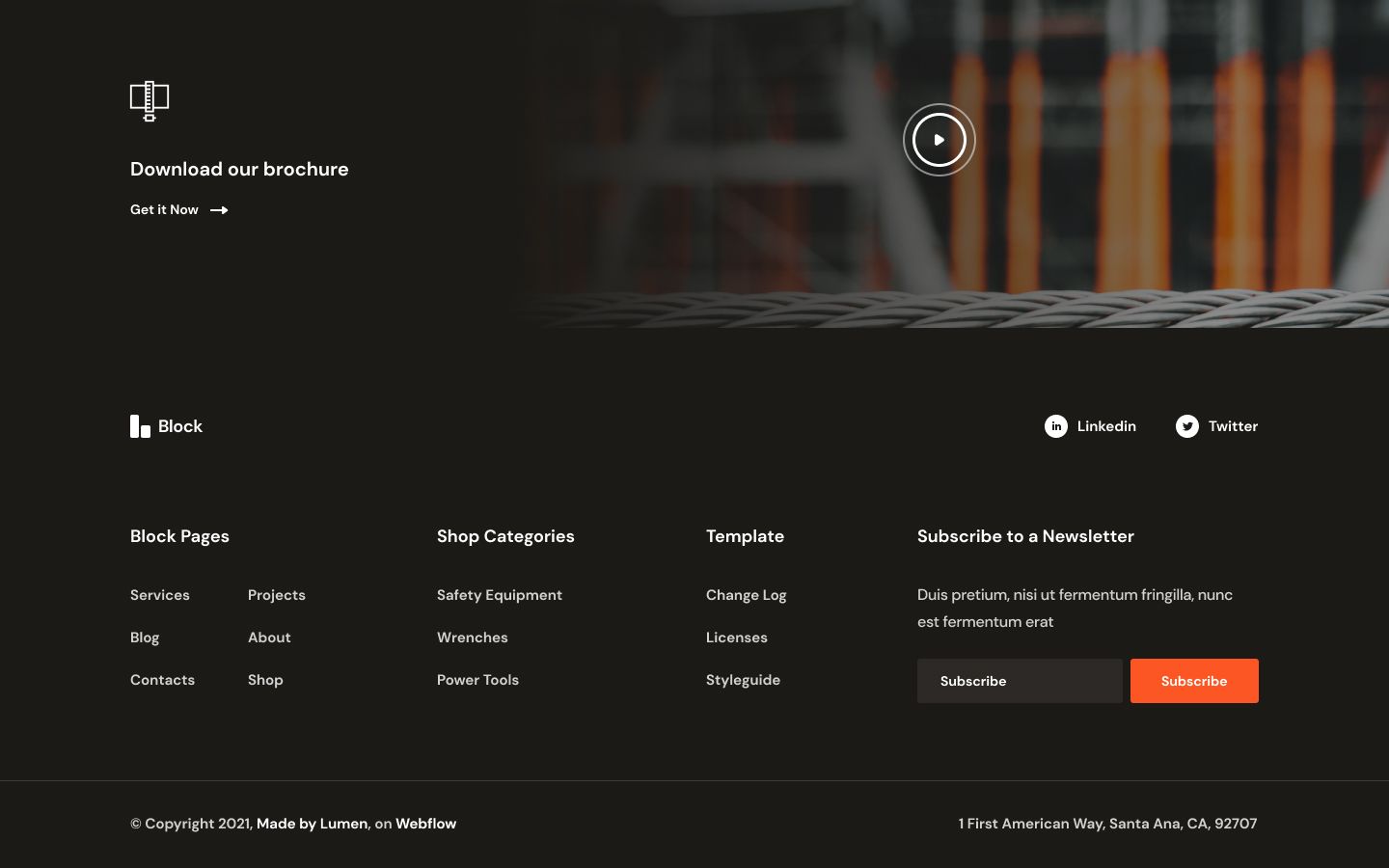Click the Block logo icon in the footer
The height and width of the screenshot is (868, 1389).
[140, 425]
